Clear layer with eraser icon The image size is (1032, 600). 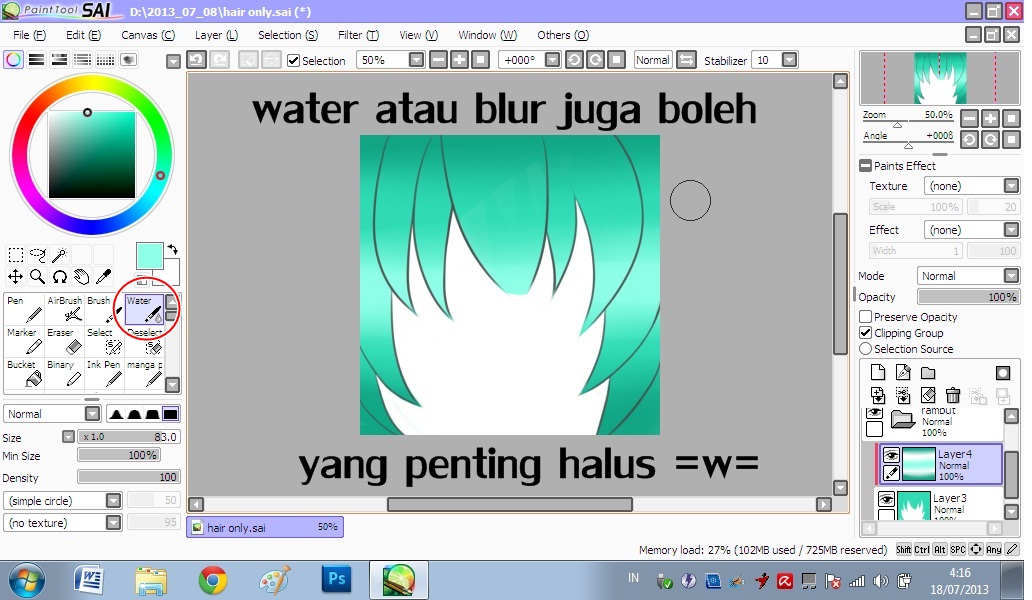[928, 395]
